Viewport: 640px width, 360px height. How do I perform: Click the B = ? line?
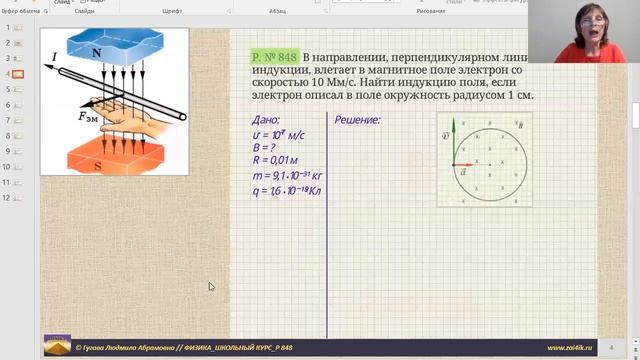click(x=264, y=148)
